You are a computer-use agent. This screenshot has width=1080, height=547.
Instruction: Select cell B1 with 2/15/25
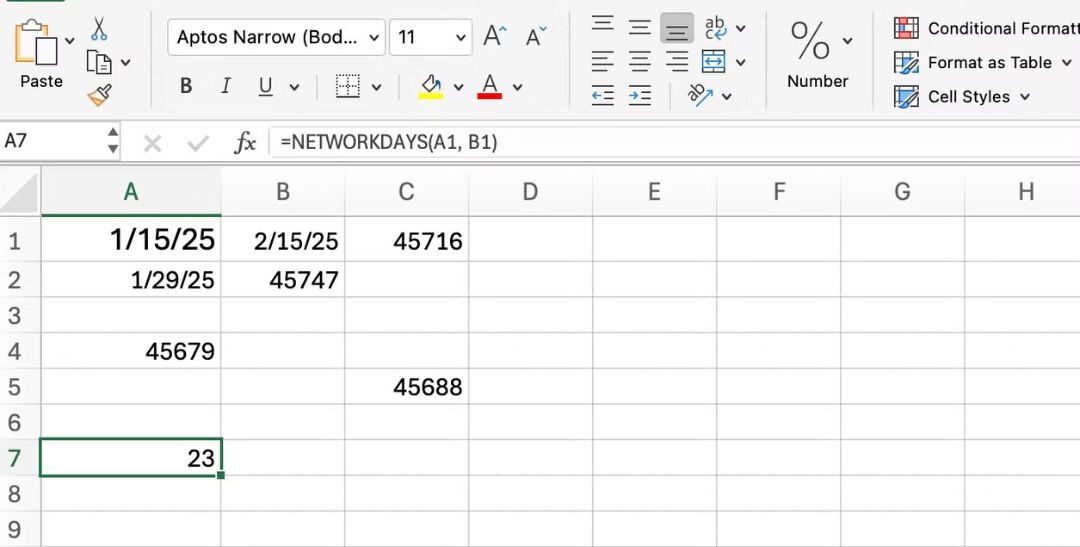[x=283, y=240]
